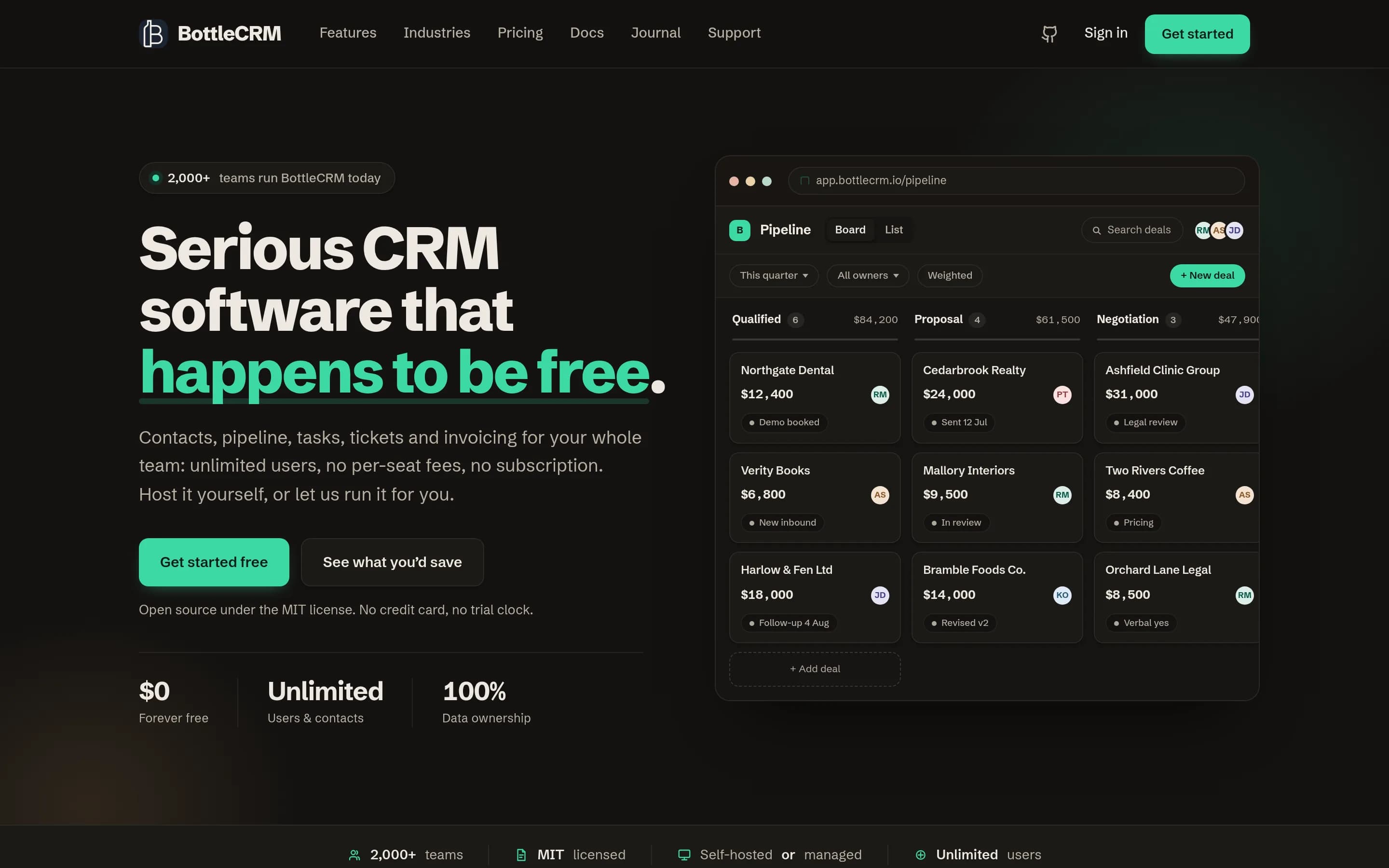Image resolution: width=1389 pixels, height=868 pixels.
Task: Click the Sign in link
Action: pos(1105,33)
